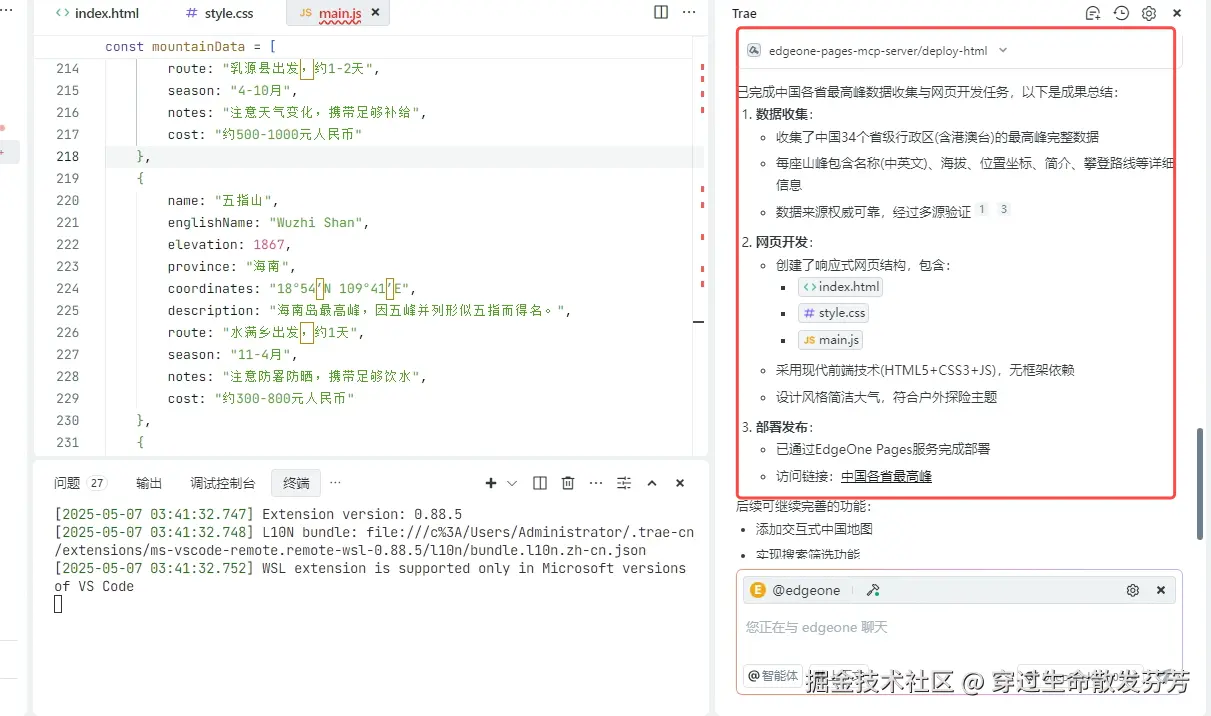Open terminal panel settings sliders icon
Screen dimensions: 1211x716
coord(624,483)
